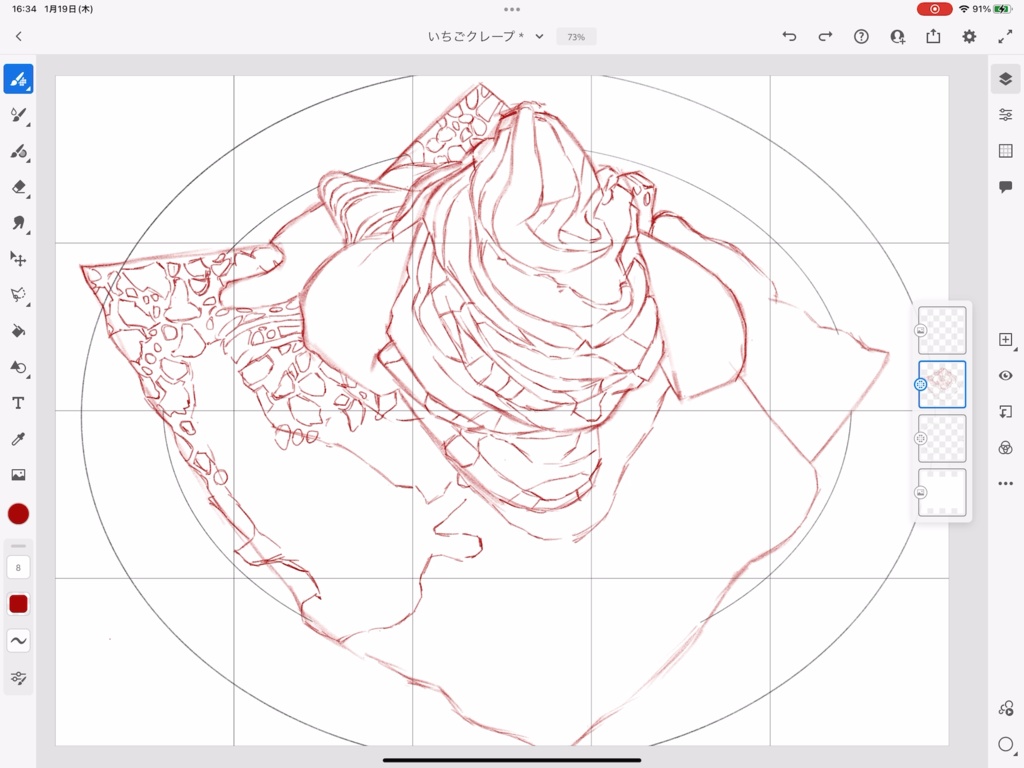The width and height of the screenshot is (1024, 768).
Task: Open brush smoothing wave control
Action: click(18, 641)
